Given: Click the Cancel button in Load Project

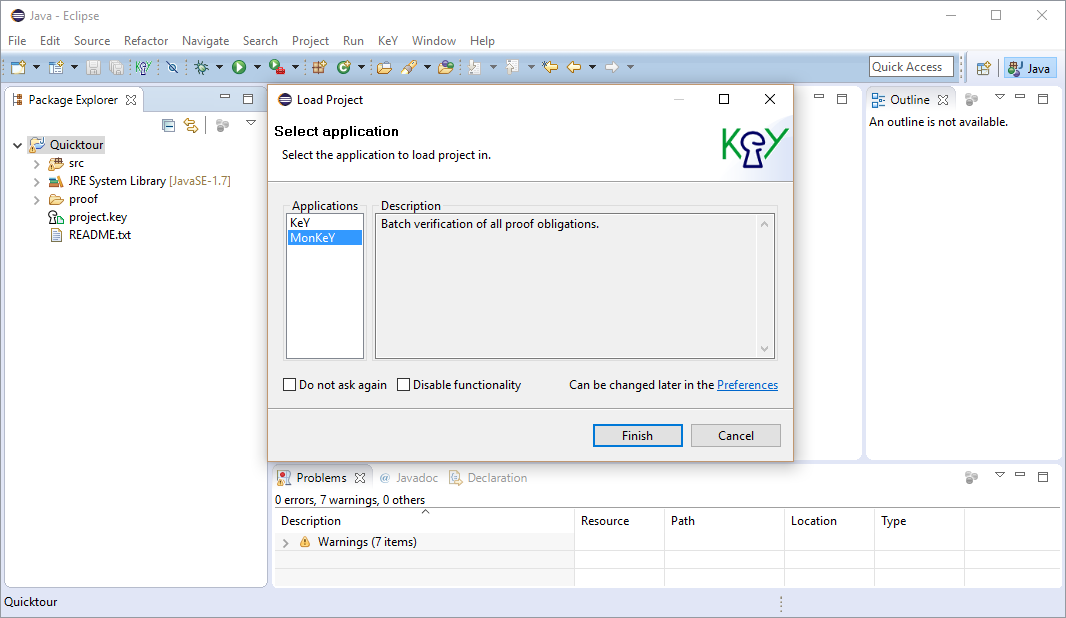Looking at the screenshot, I should [x=736, y=436].
